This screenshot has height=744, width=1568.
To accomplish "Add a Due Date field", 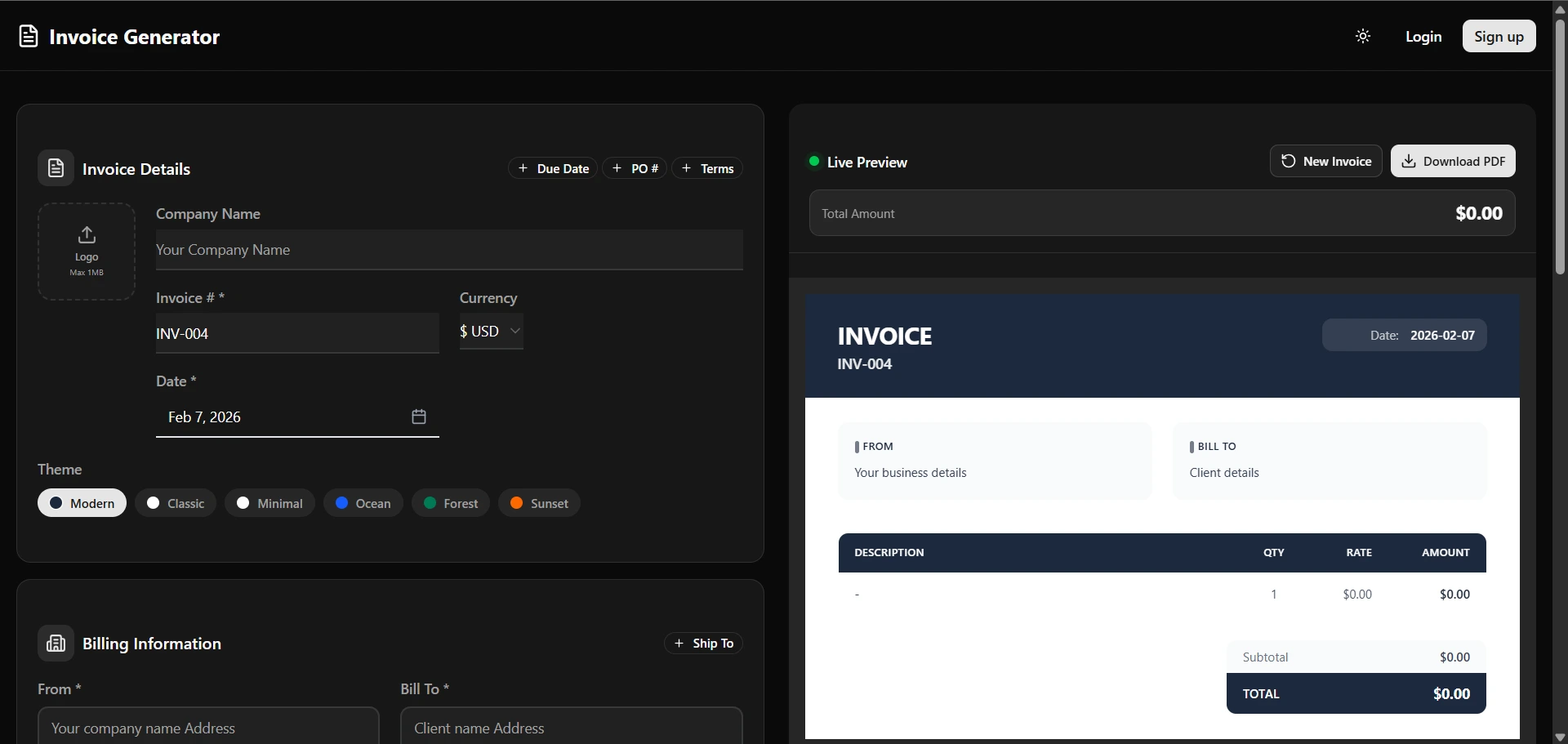I will [552, 167].
